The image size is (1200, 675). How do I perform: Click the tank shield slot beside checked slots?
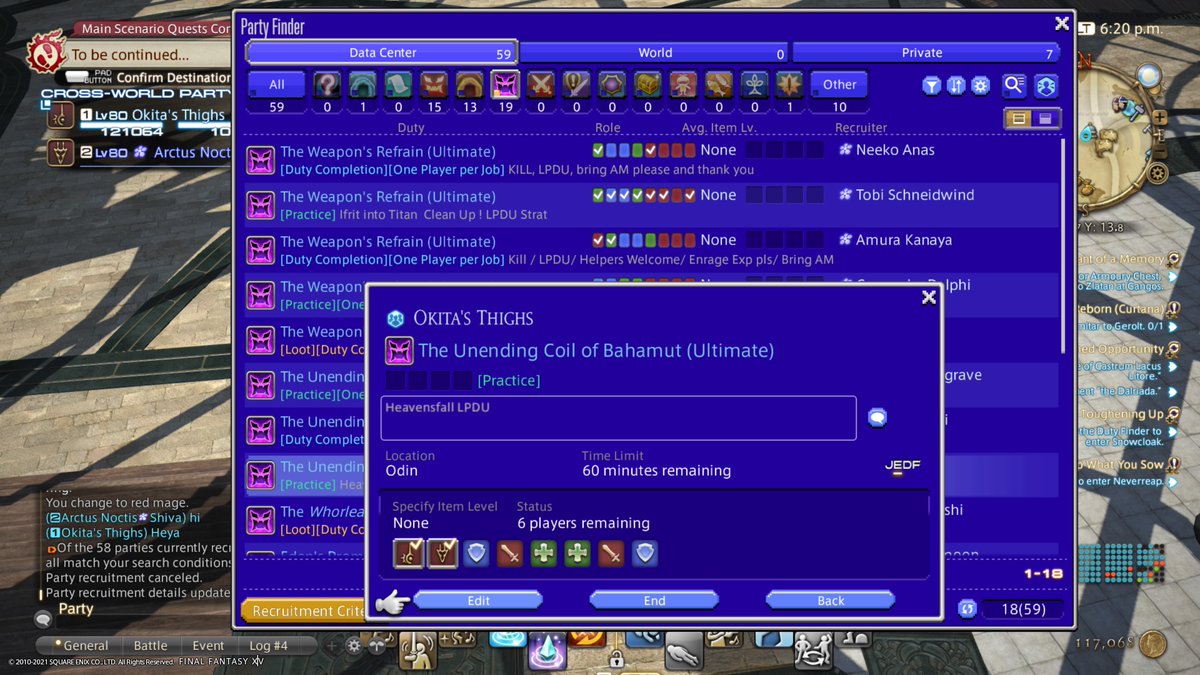pyautogui.click(x=476, y=553)
